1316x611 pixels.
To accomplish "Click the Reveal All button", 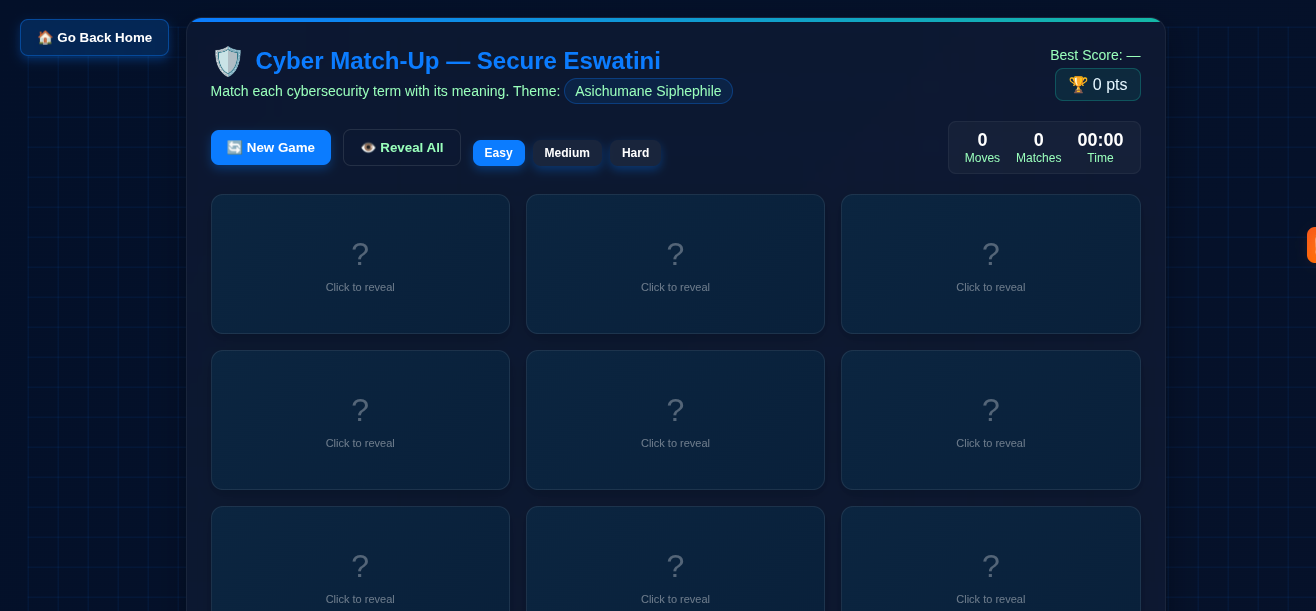I will pos(402,147).
